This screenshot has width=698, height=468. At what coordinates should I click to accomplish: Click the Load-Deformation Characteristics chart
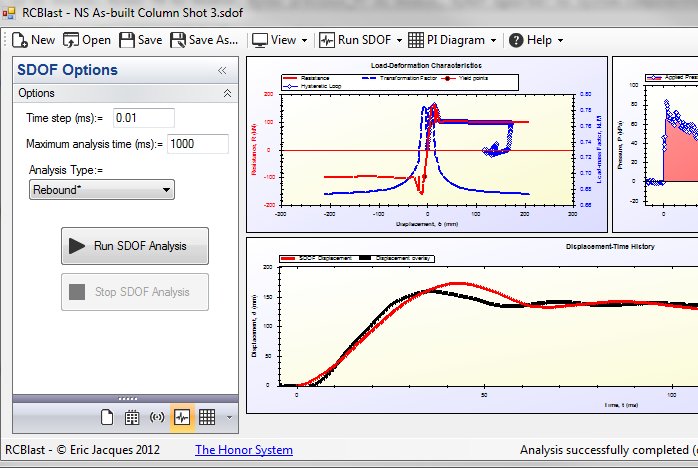point(427,144)
